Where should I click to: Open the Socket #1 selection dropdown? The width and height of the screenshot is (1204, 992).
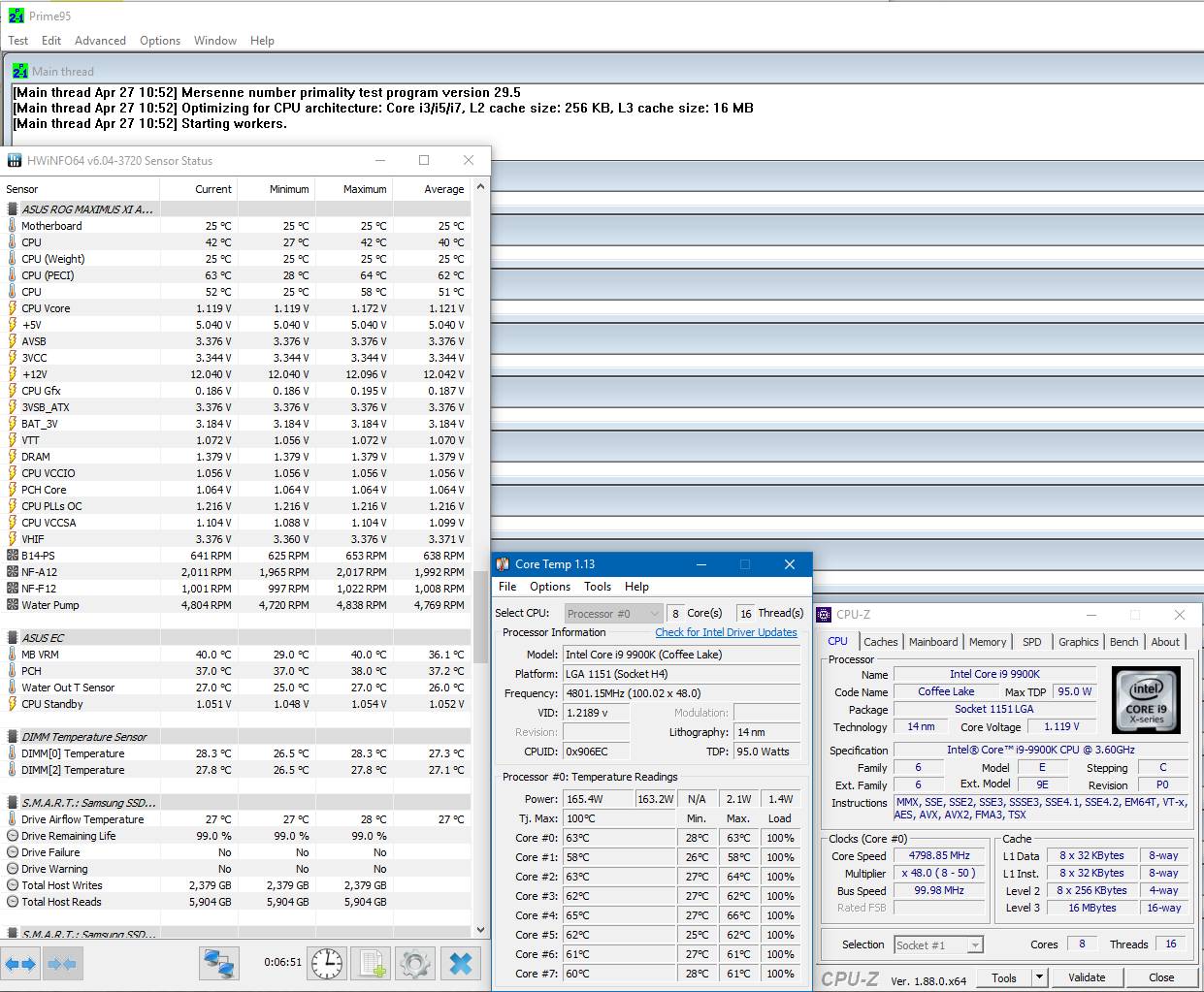click(x=938, y=944)
